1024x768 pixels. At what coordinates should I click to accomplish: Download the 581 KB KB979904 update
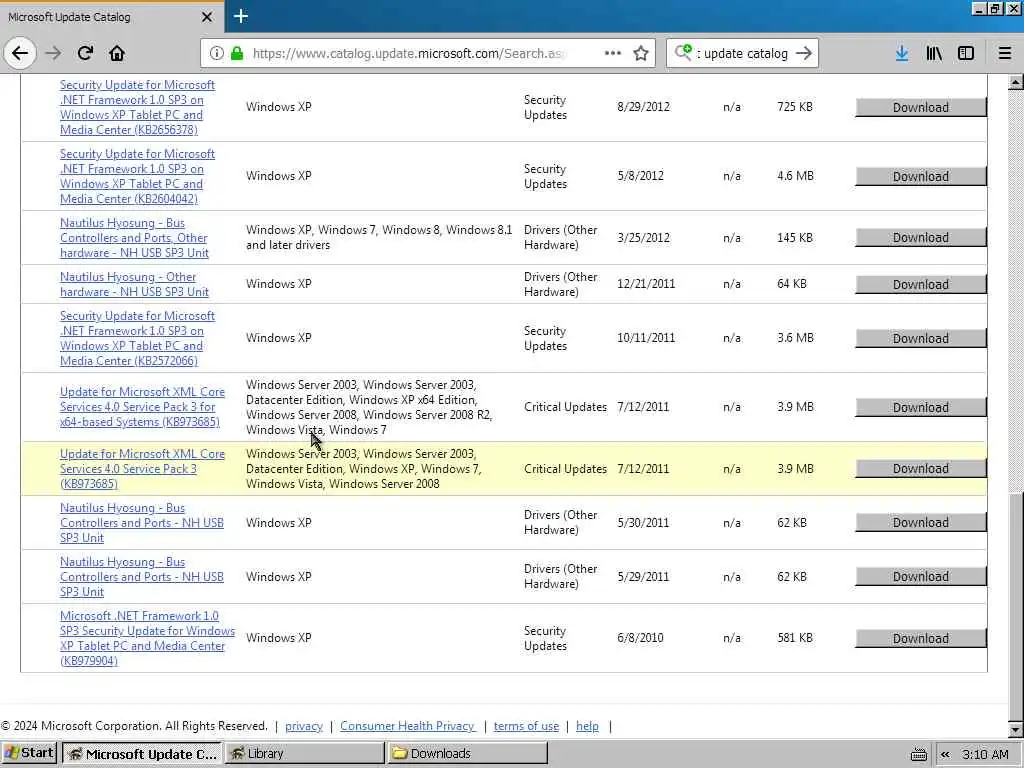coord(921,638)
